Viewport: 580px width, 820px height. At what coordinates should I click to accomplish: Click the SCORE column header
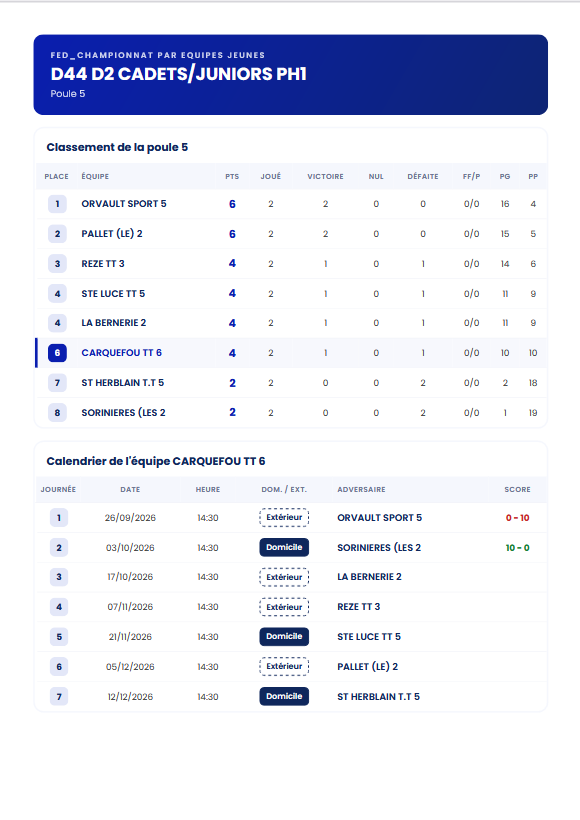coord(517,489)
